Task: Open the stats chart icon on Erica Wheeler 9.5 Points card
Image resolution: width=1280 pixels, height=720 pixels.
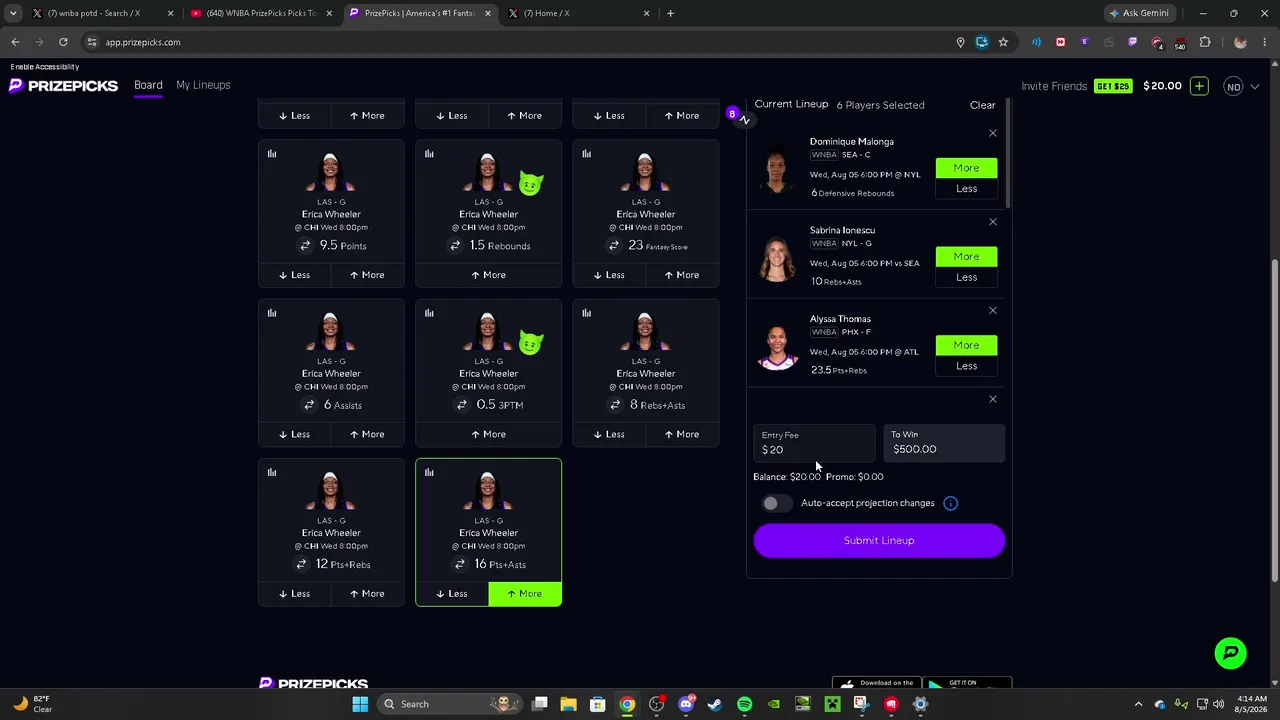Action: [x=271, y=154]
